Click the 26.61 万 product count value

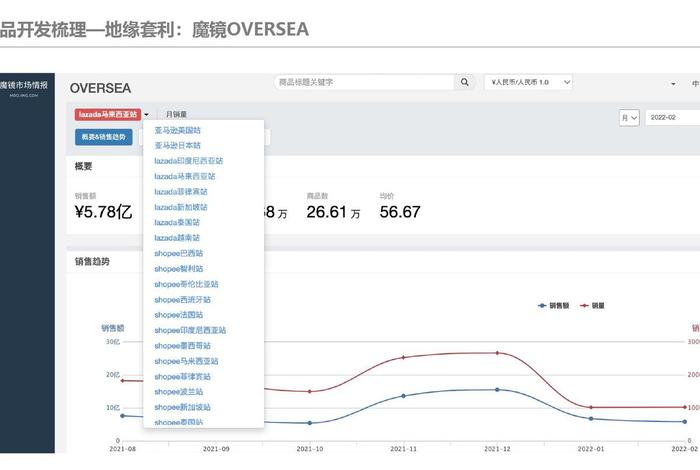click(333, 212)
